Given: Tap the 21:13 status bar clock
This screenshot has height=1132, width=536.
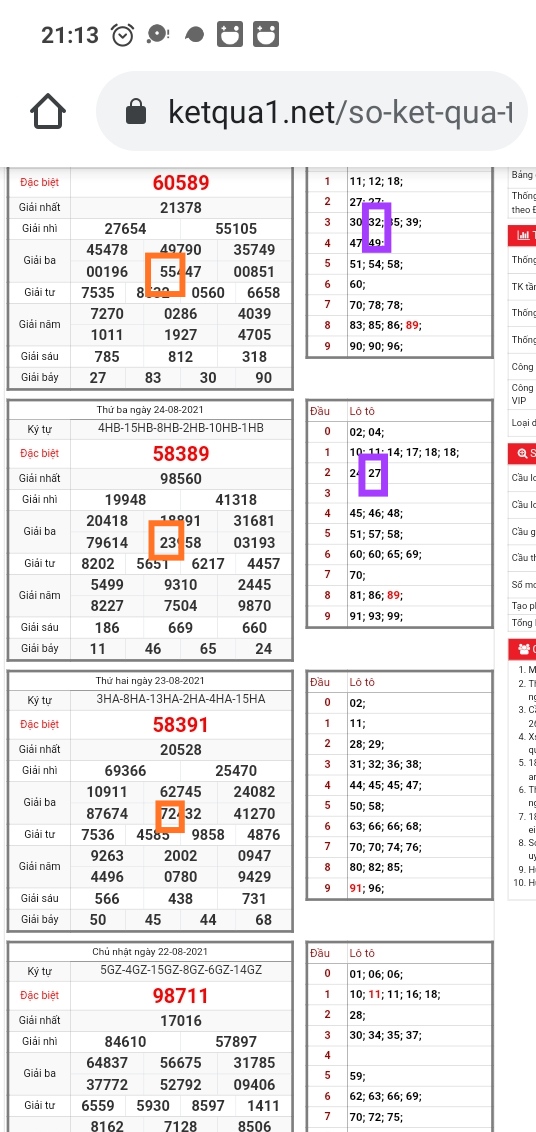Looking at the screenshot, I should click(70, 35).
